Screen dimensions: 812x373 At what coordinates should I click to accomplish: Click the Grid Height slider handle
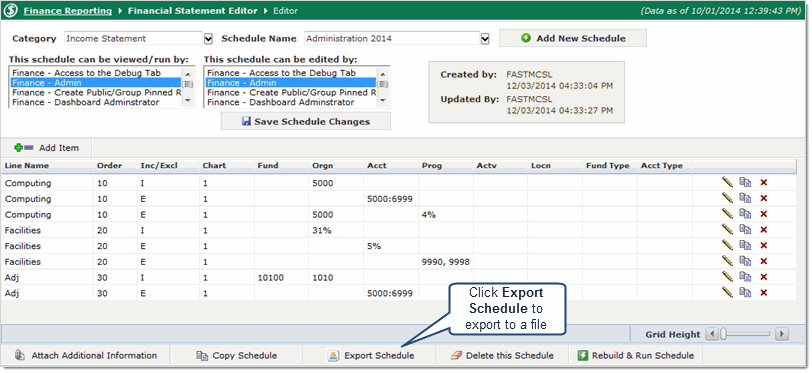click(x=724, y=335)
